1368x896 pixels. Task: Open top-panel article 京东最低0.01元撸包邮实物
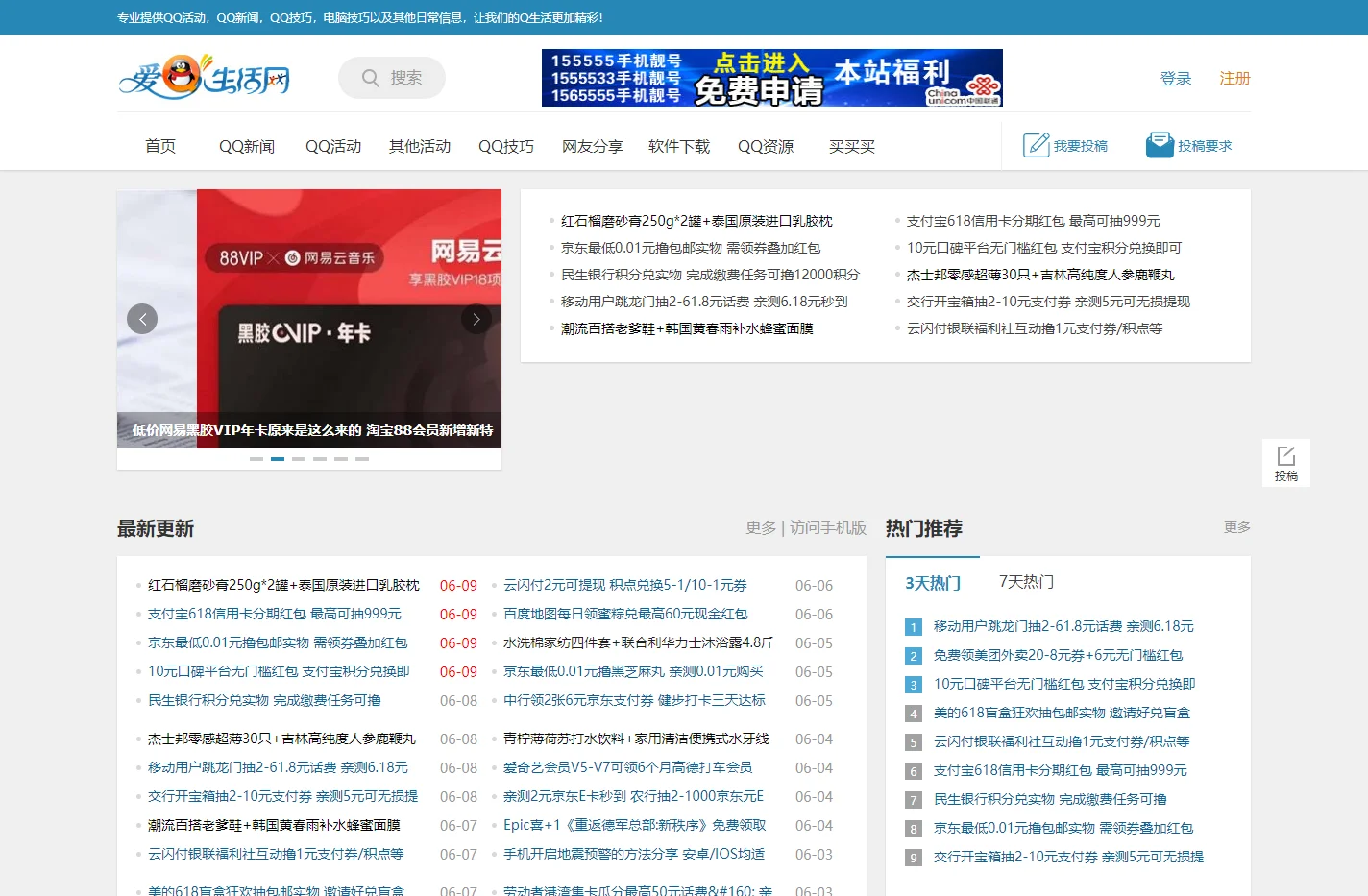click(691, 248)
